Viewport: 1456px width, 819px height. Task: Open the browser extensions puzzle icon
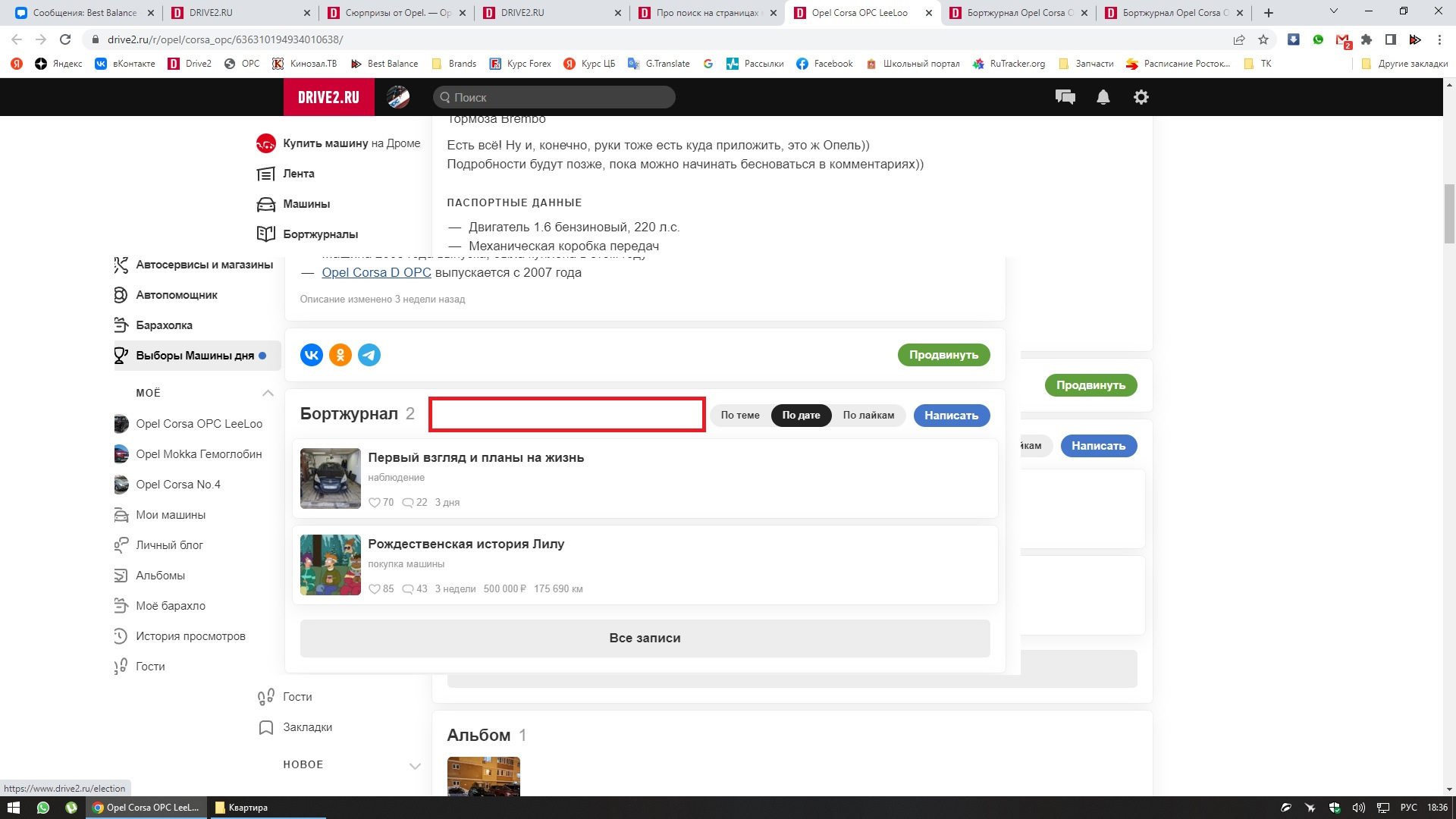click(1367, 39)
